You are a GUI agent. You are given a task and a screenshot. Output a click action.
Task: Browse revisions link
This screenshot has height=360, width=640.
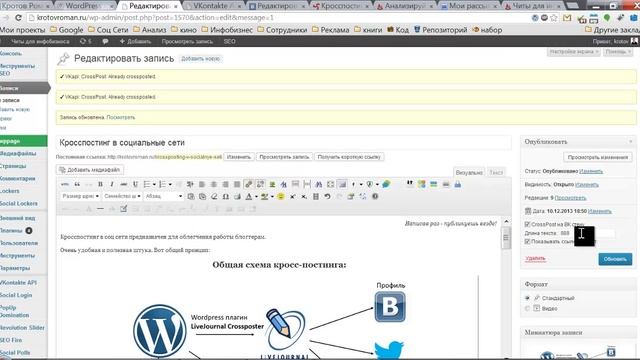(x=570, y=198)
